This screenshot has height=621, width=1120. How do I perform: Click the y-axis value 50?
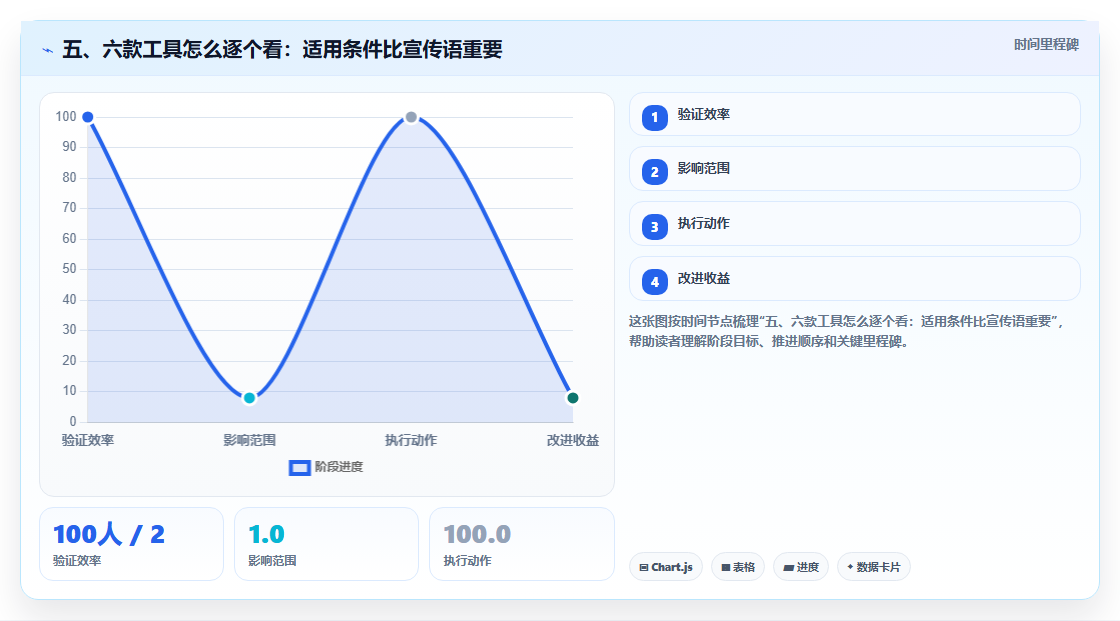tap(69, 269)
